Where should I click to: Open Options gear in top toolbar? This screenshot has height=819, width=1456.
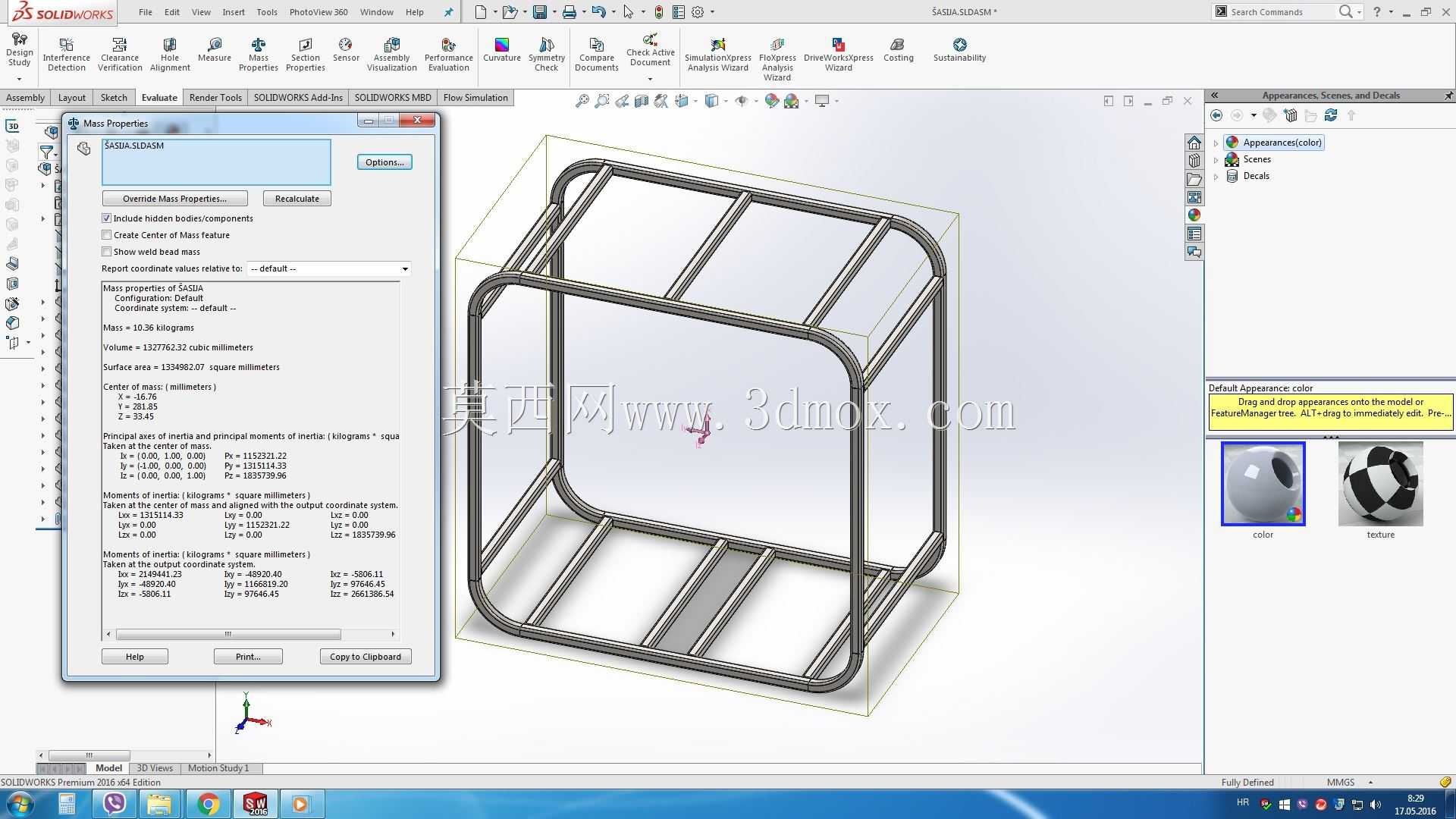(x=698, y=12)
